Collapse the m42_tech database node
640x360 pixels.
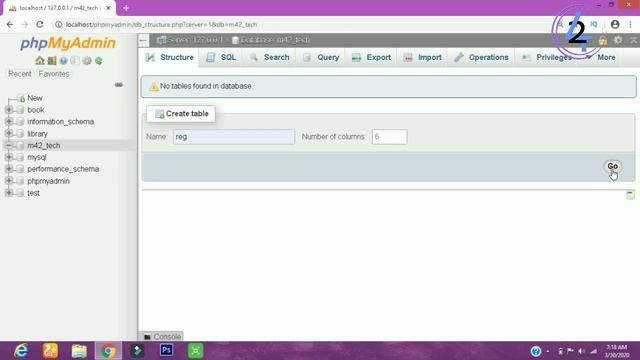[x=9, y=145]
